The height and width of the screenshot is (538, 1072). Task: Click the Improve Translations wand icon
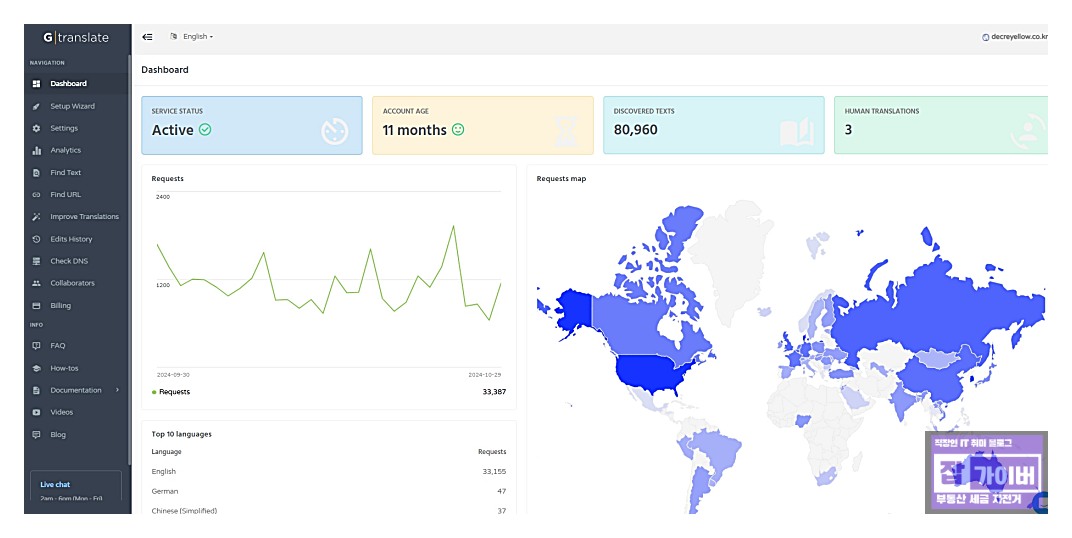coord(36,217)
